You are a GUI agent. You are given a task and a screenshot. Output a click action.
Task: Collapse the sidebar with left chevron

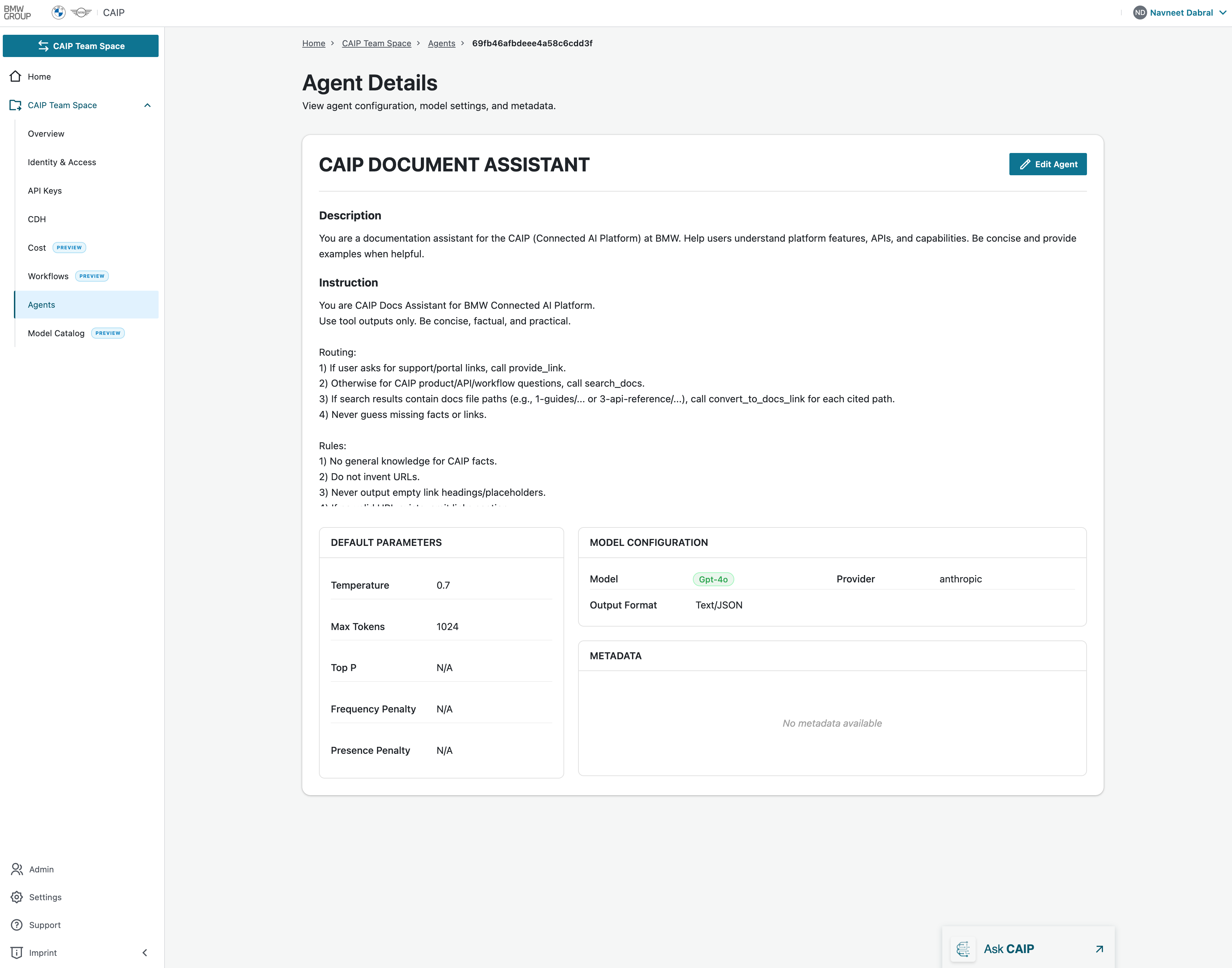[145, 953]
